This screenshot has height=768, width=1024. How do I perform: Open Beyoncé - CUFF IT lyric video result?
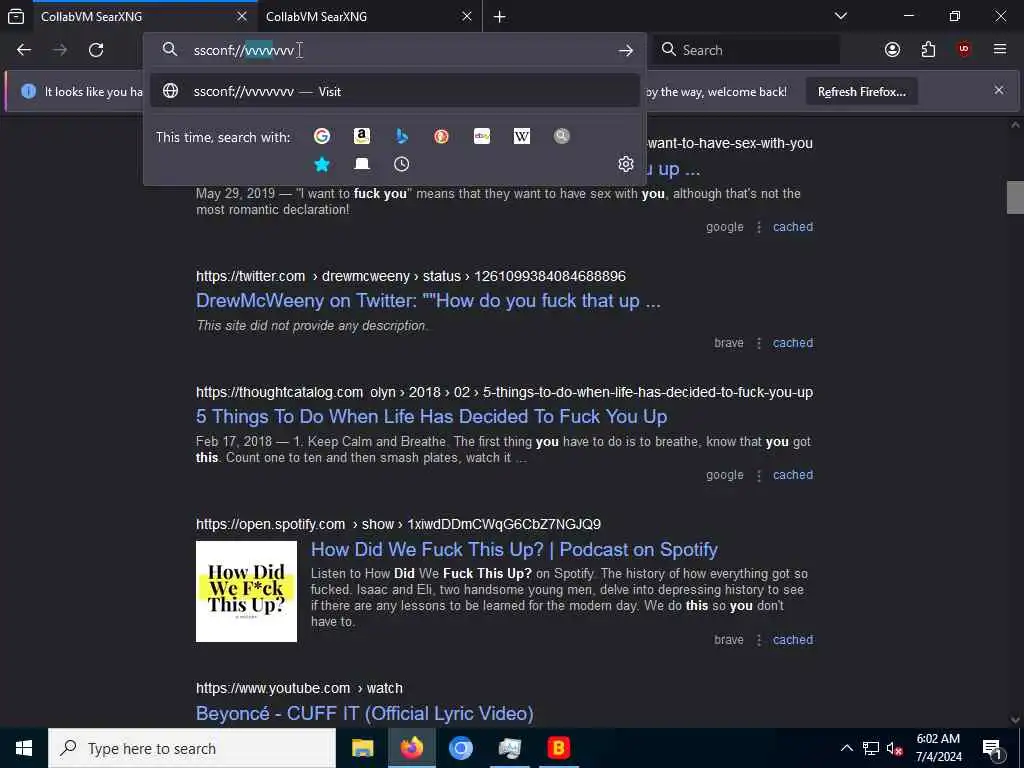[364, 713]
